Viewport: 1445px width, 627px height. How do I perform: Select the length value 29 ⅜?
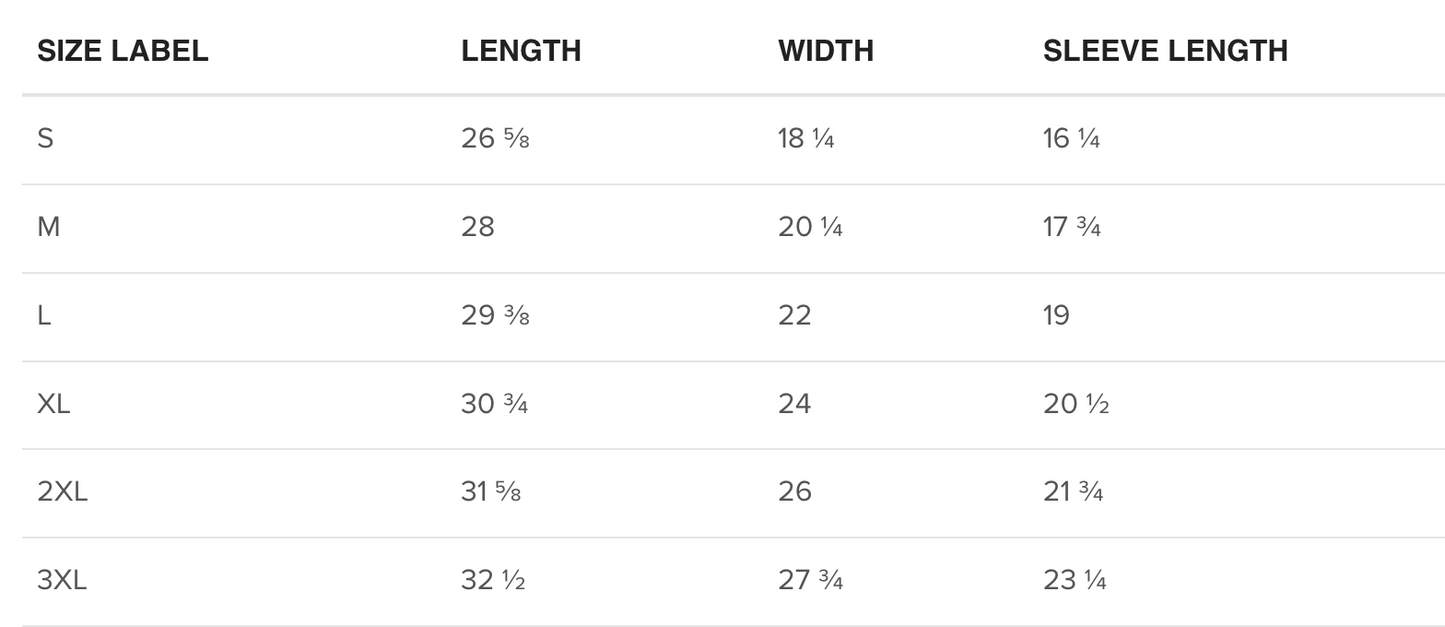(x=495, y=316)
